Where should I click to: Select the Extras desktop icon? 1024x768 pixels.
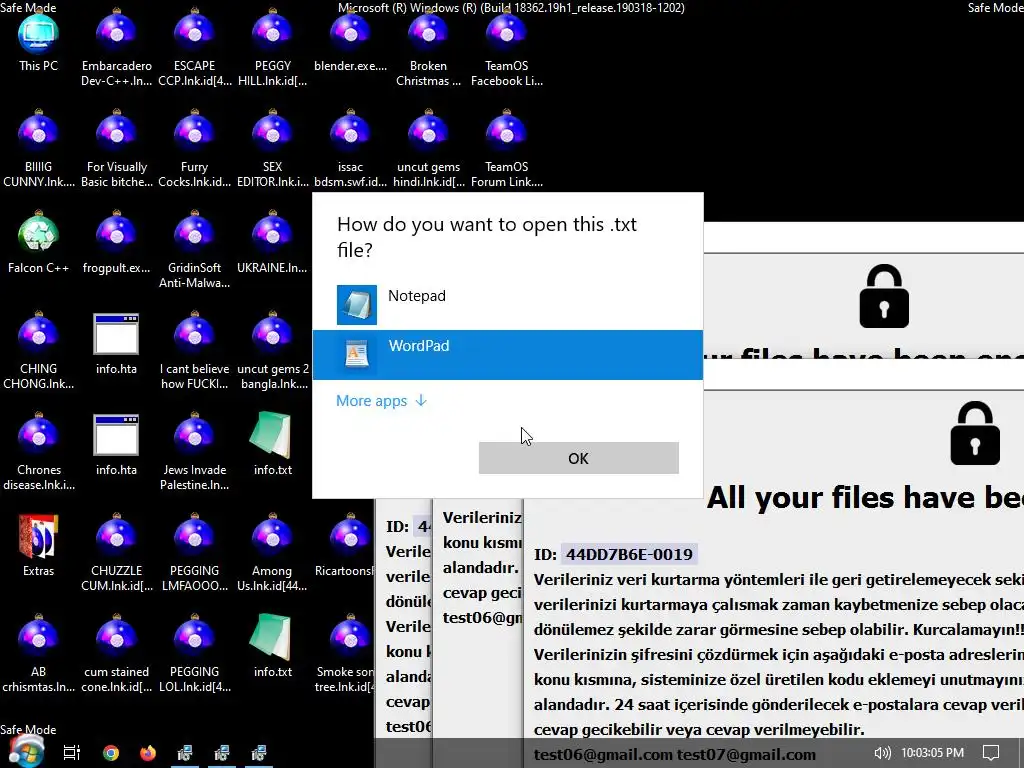click(39, 546)
